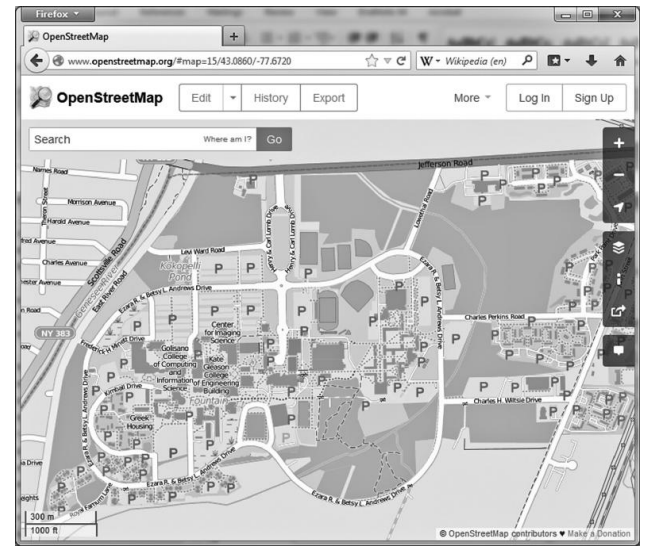
Task: Open the map key info icon
Action: pyautogui.click(x=618, y=279)
